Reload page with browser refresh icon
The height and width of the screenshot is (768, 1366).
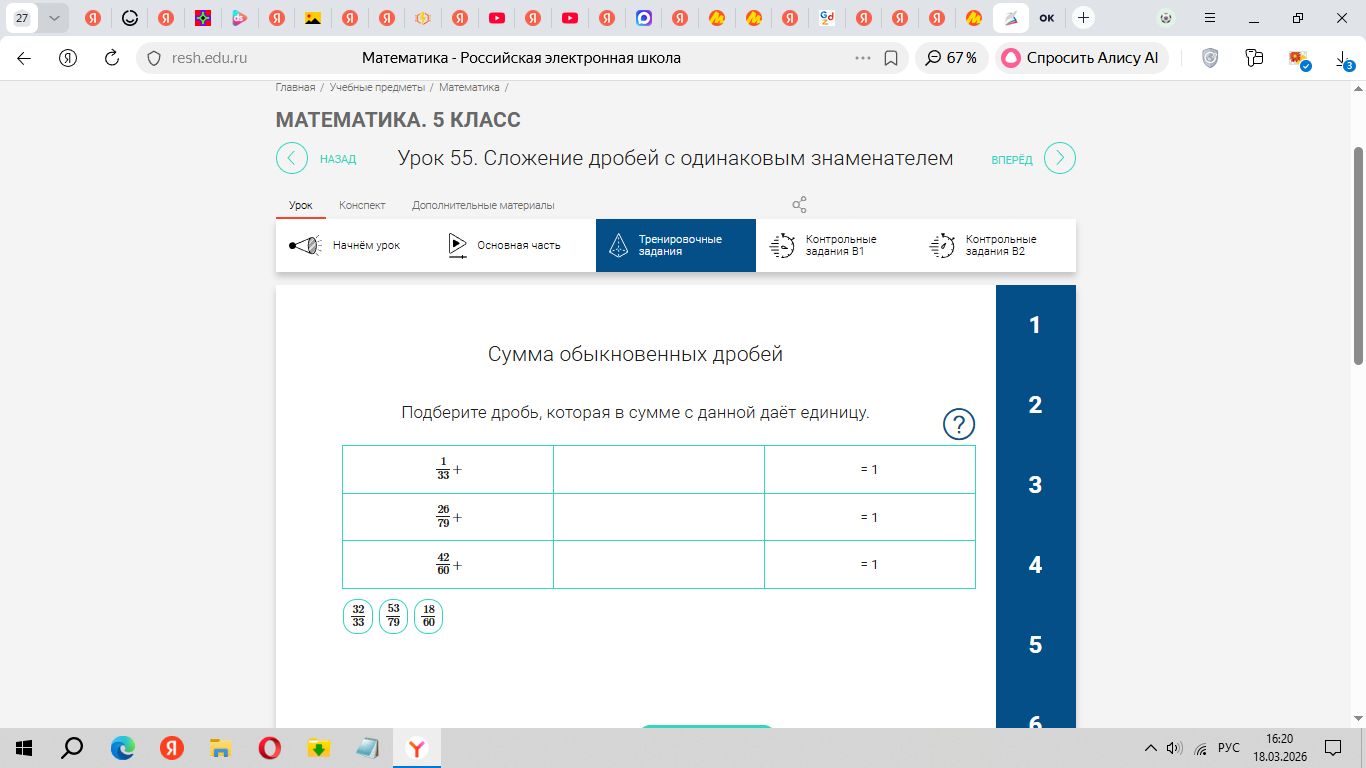click(112, 58)
